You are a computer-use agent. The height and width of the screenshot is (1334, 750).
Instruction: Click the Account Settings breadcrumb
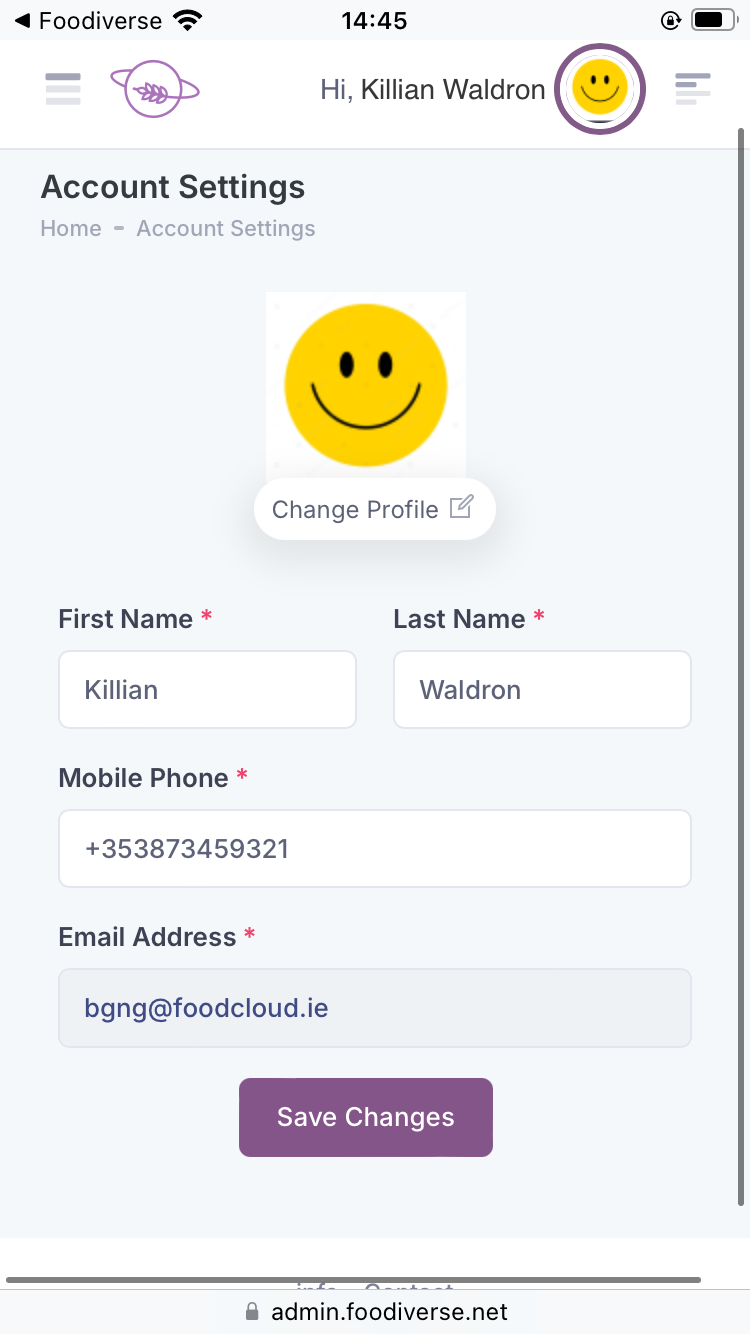coord(226,229)
